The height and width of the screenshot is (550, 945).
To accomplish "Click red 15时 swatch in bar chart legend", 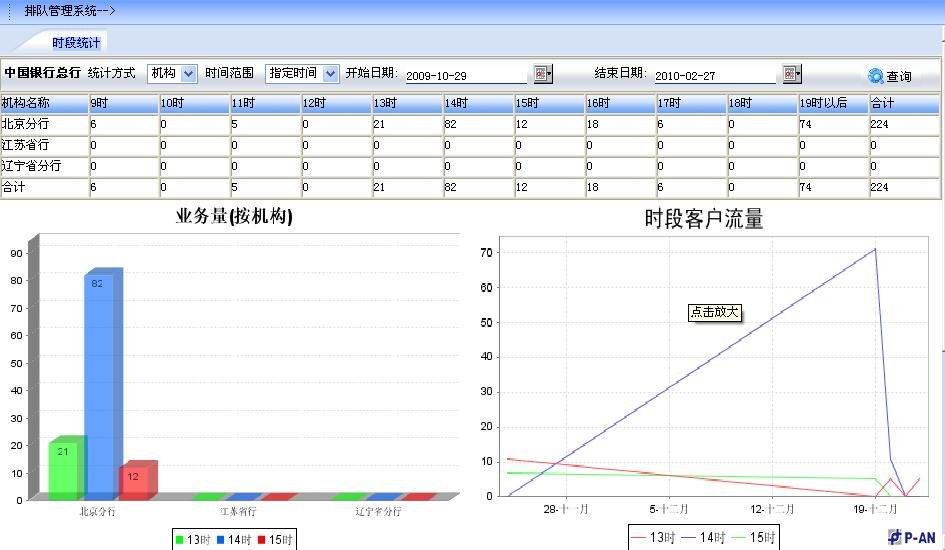I will point(261,540).
